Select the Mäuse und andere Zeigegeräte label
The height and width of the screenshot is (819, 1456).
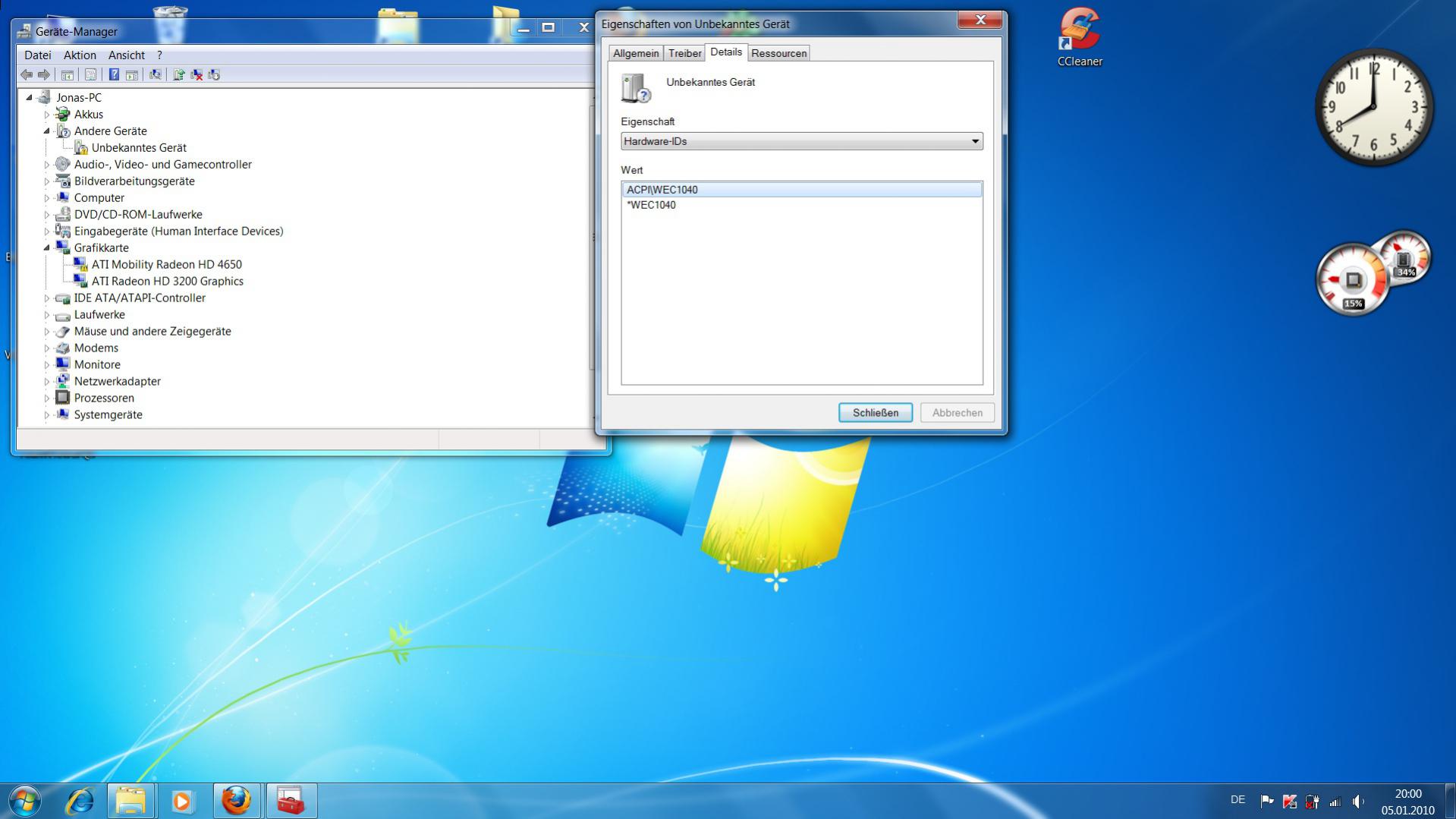pyautogui.click(x=153, y=332)
